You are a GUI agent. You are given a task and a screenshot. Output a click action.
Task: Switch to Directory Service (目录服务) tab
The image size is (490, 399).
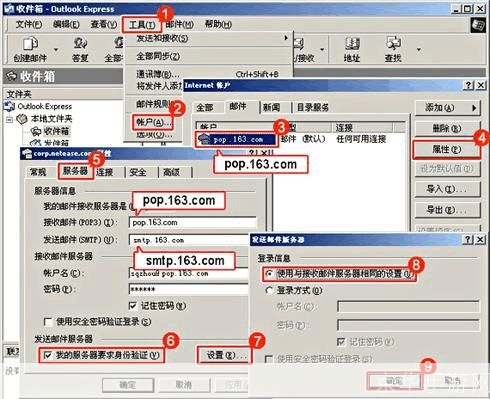(x=313, y=108)
